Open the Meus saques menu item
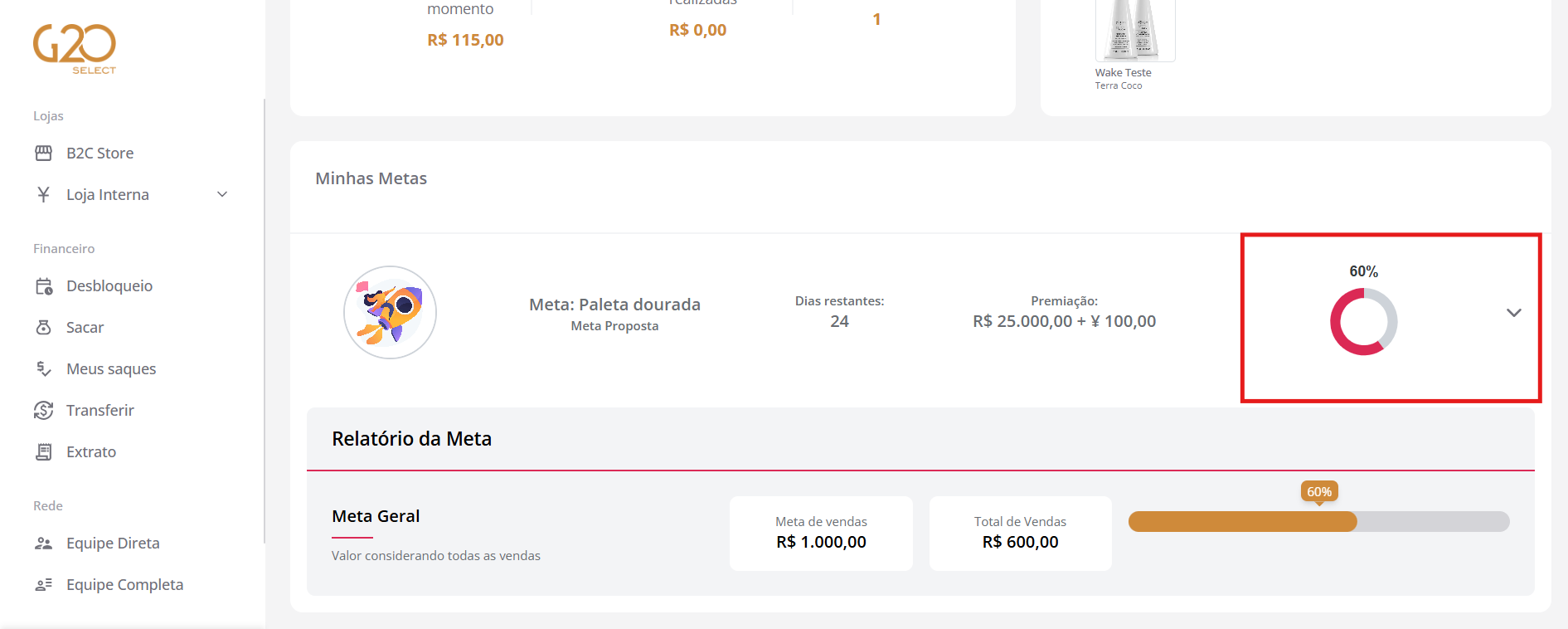This screenshot has width=1568, height=629. pos(111,368)
